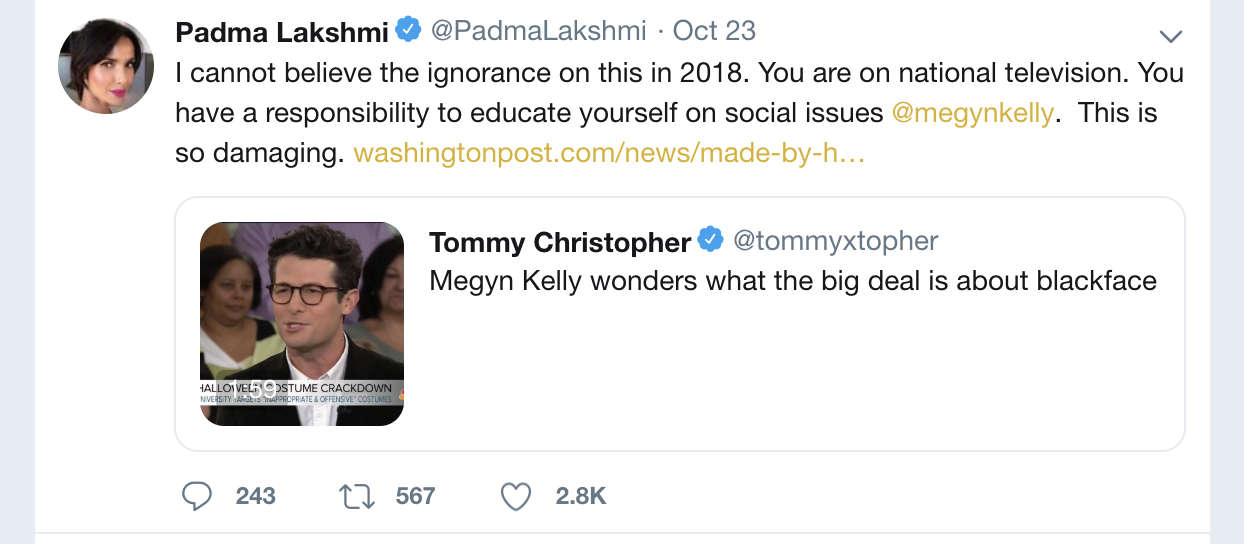Open the Oct 23 timestamp
The image size is (1244, 544).
coord(714,32)
